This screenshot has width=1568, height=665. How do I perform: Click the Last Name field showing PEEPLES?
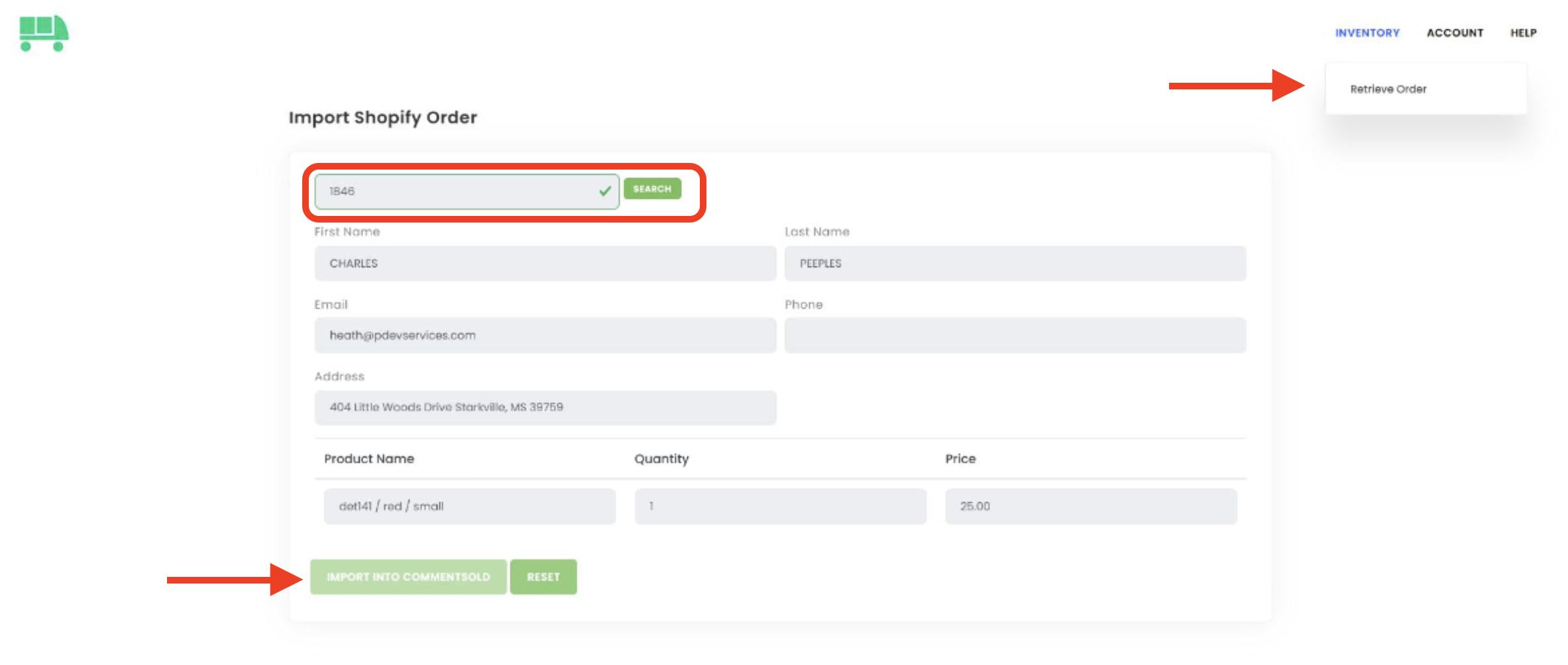(x=1015, y=264)
